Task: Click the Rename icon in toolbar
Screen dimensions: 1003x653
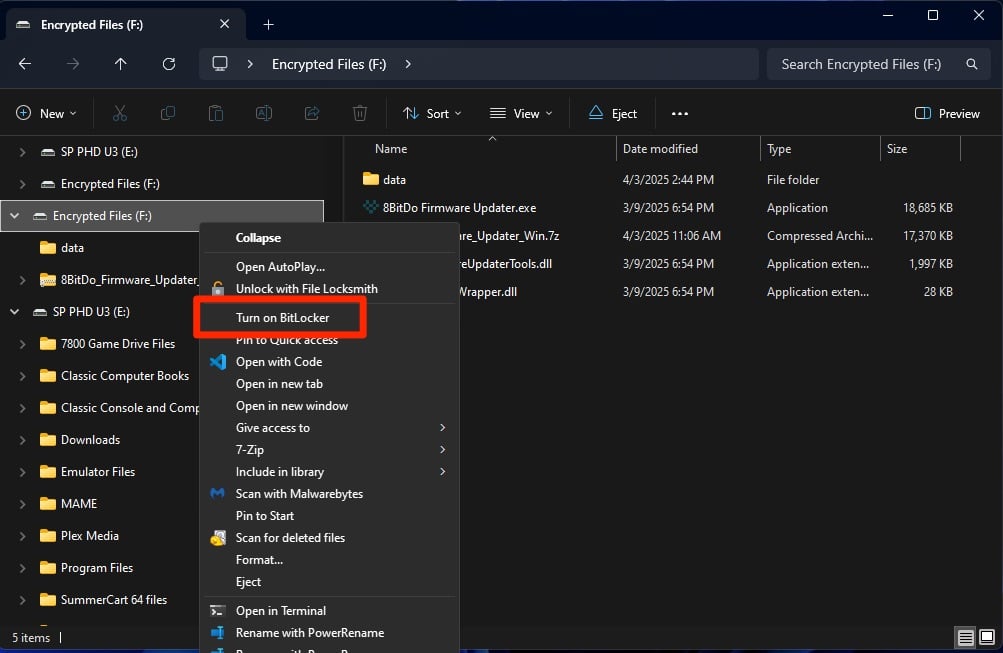Action: pos(264,113)
